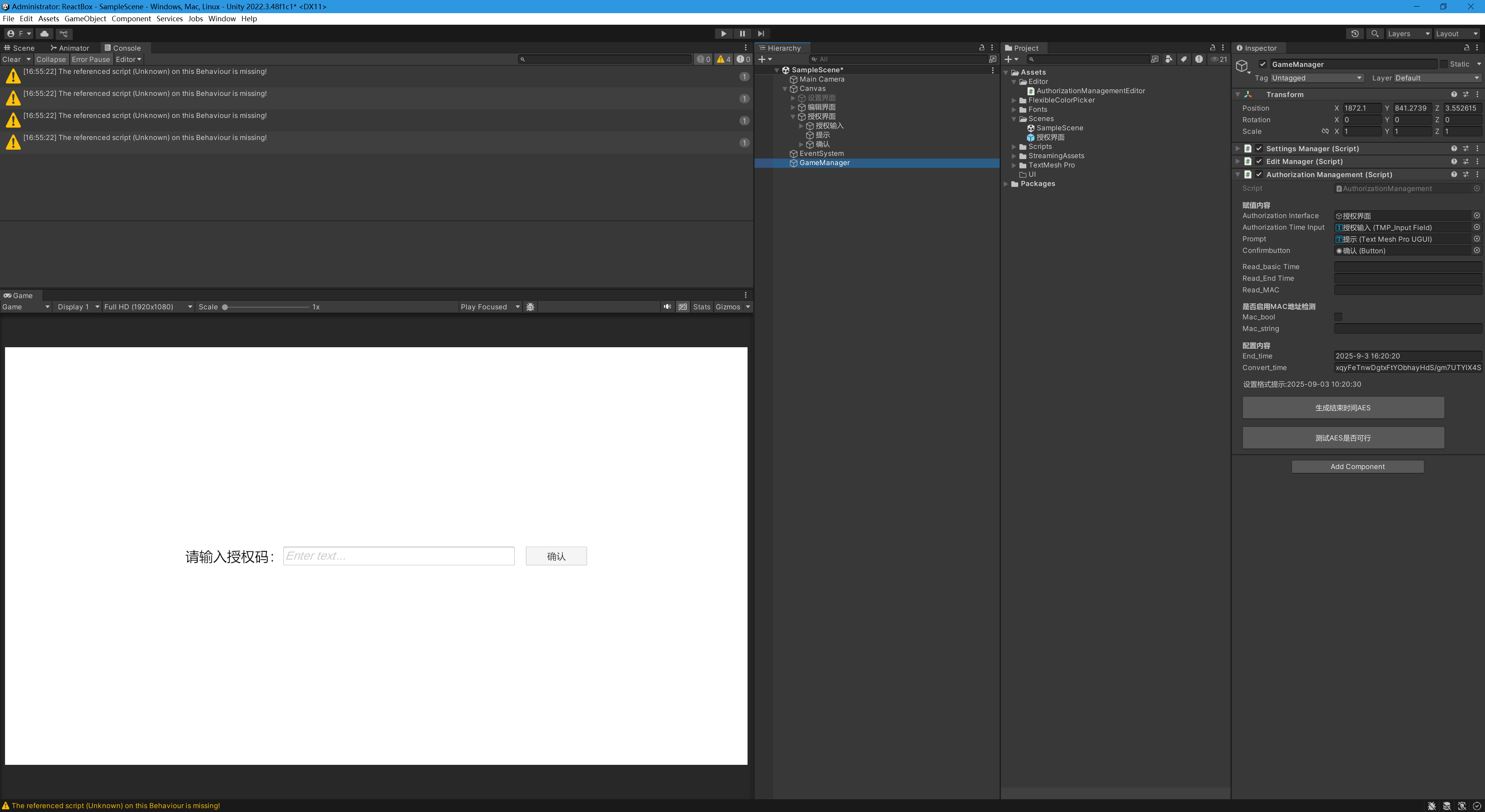Enable the Mac_bool checkbox
Image resolution: width=1485 pixels, height=812 pixels.
[x=1338, y=317]
